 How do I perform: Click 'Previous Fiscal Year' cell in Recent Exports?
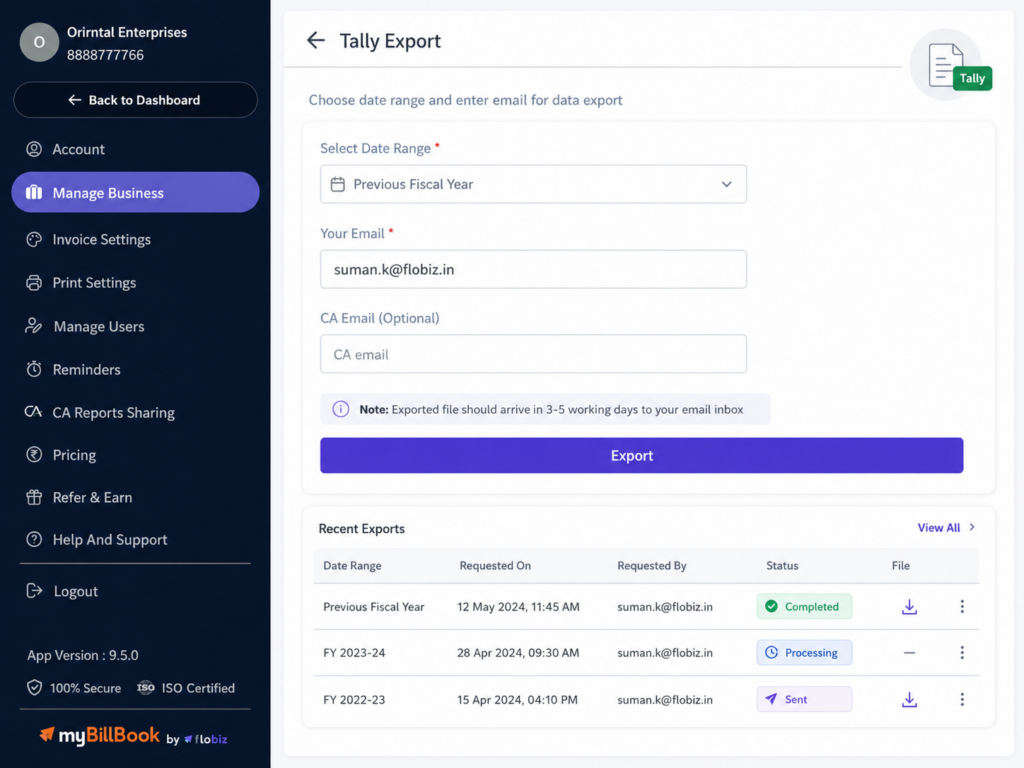point(374,607)
